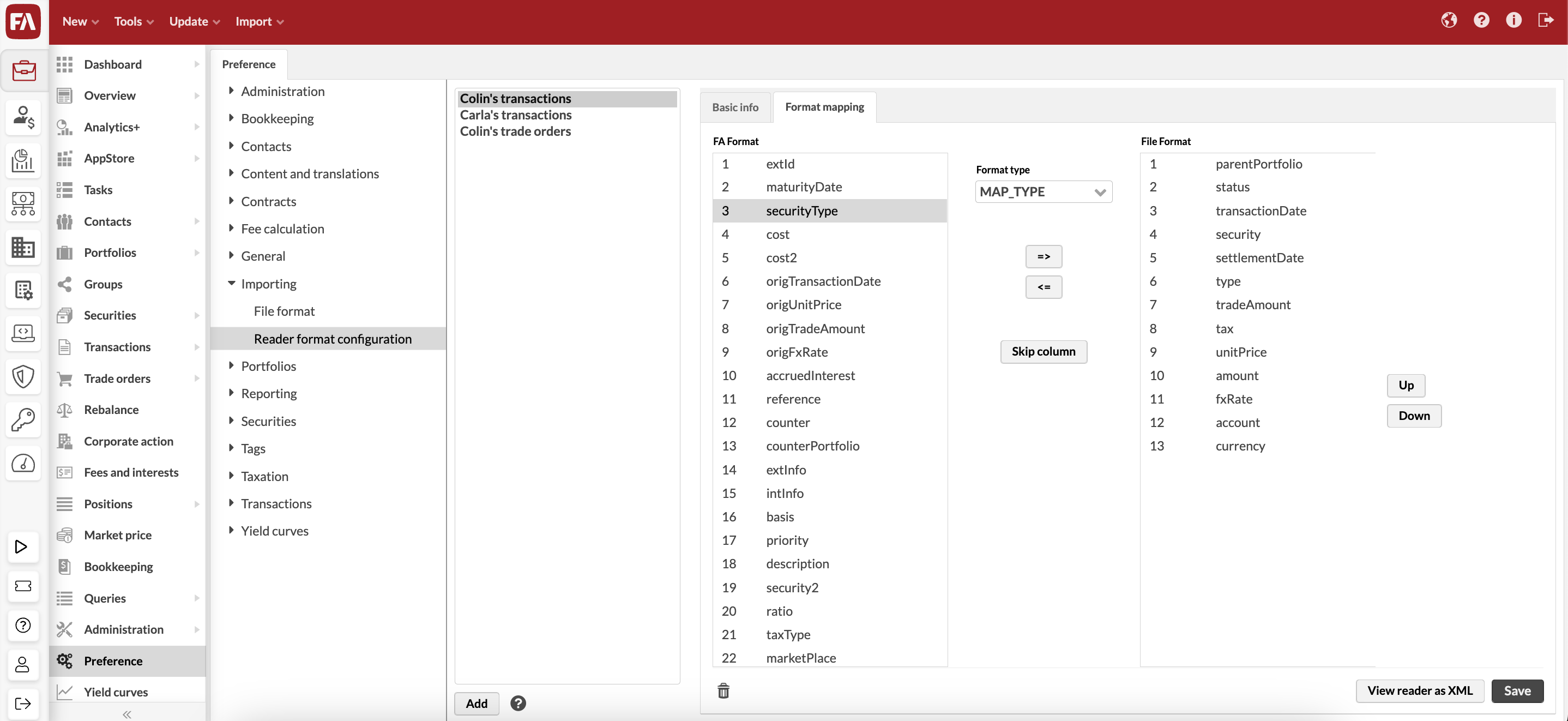The image size is (1568, 721).
Task: Open the Preference tab
Action: point(249,64)
